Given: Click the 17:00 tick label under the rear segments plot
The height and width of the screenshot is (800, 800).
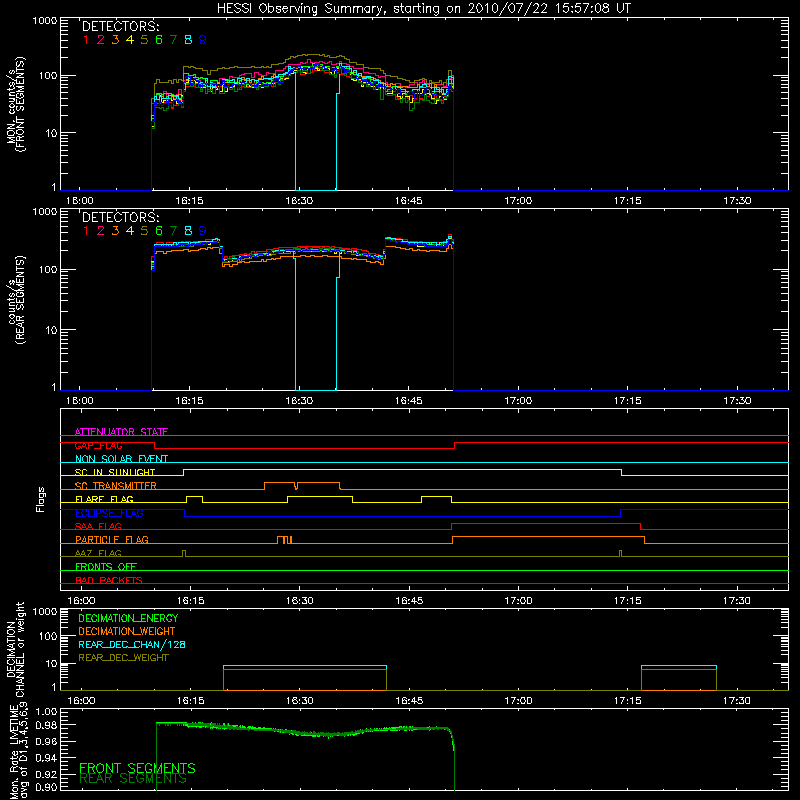Looking at the screenshot, I should click(x=518, y=401).
